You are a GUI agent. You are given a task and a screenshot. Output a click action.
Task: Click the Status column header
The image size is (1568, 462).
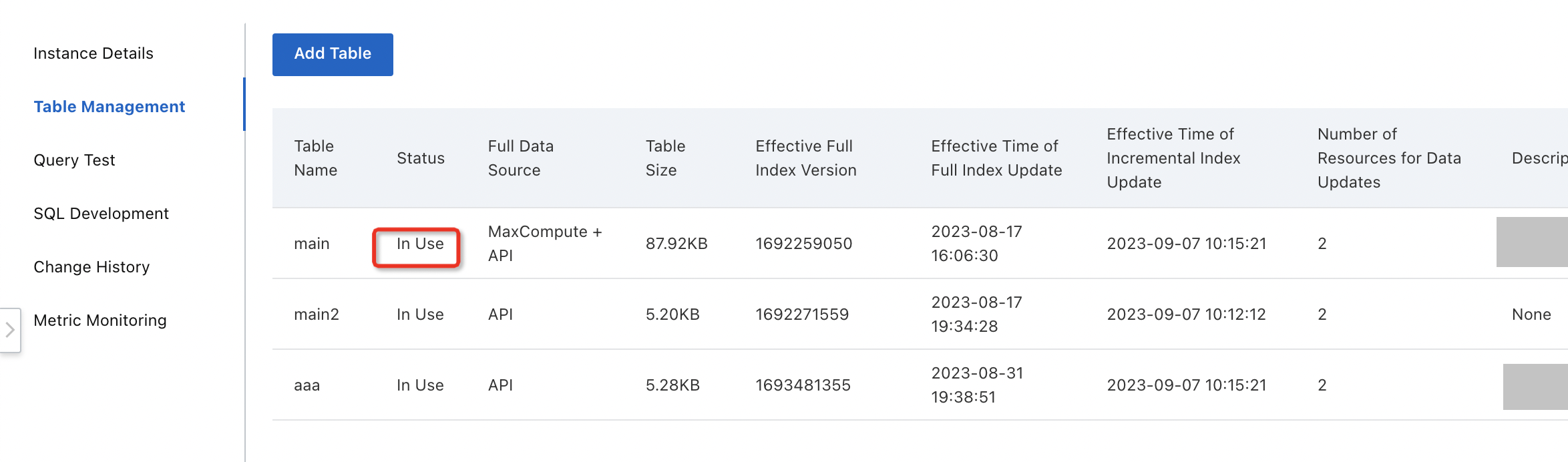point(421,158)
